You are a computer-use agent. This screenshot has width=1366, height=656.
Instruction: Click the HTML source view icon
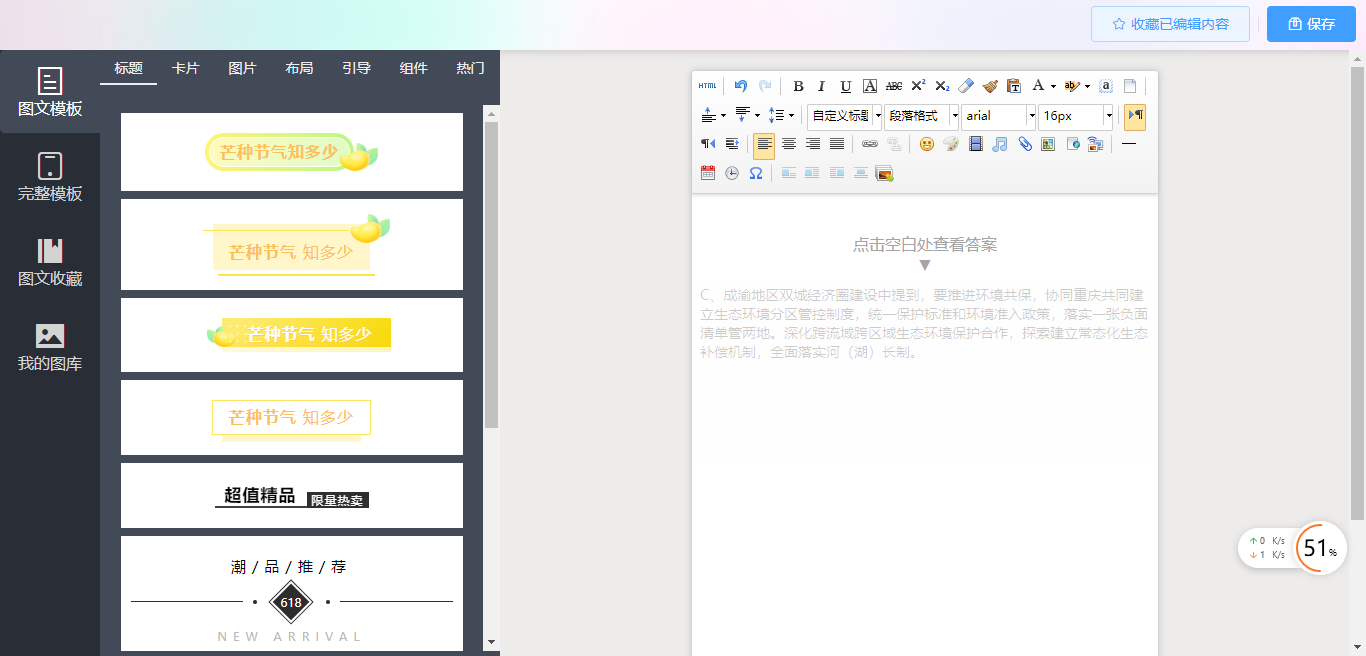pos(707,86)
